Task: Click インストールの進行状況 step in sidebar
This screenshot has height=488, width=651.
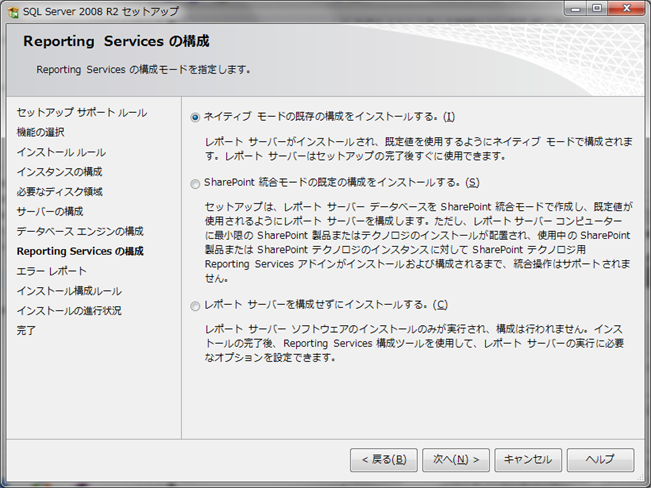Action: pyautogui.click(x=69, y=311)
